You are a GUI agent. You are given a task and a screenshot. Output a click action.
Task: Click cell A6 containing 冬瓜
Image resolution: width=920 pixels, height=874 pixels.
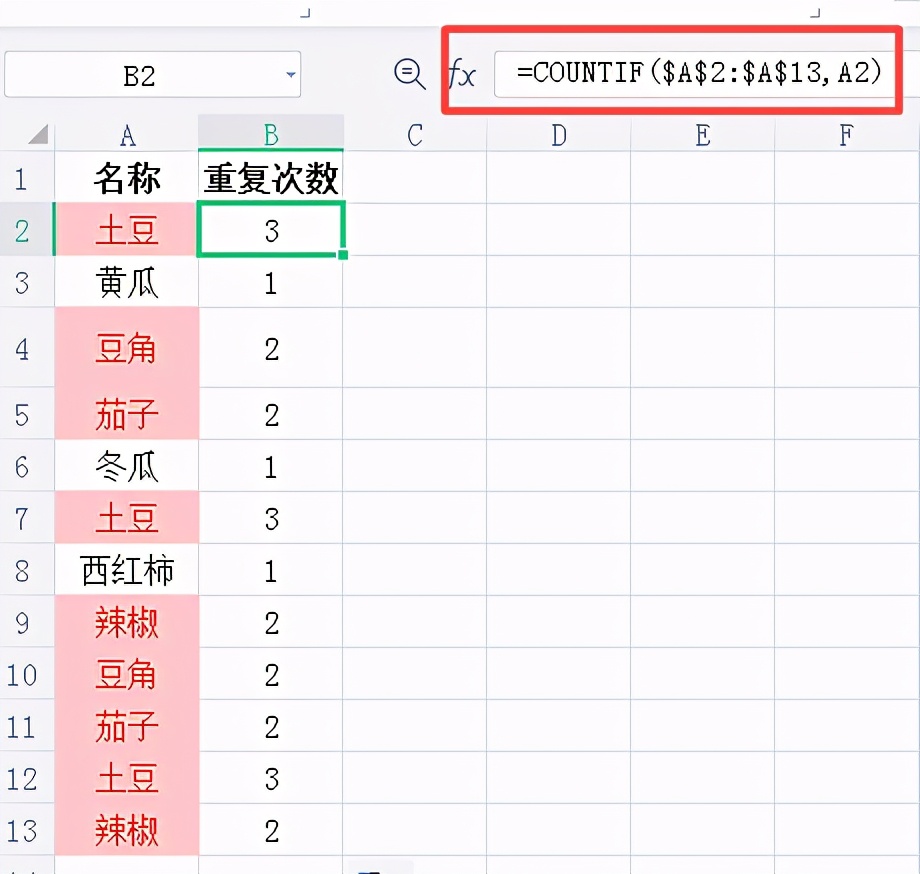pos(127,466)
